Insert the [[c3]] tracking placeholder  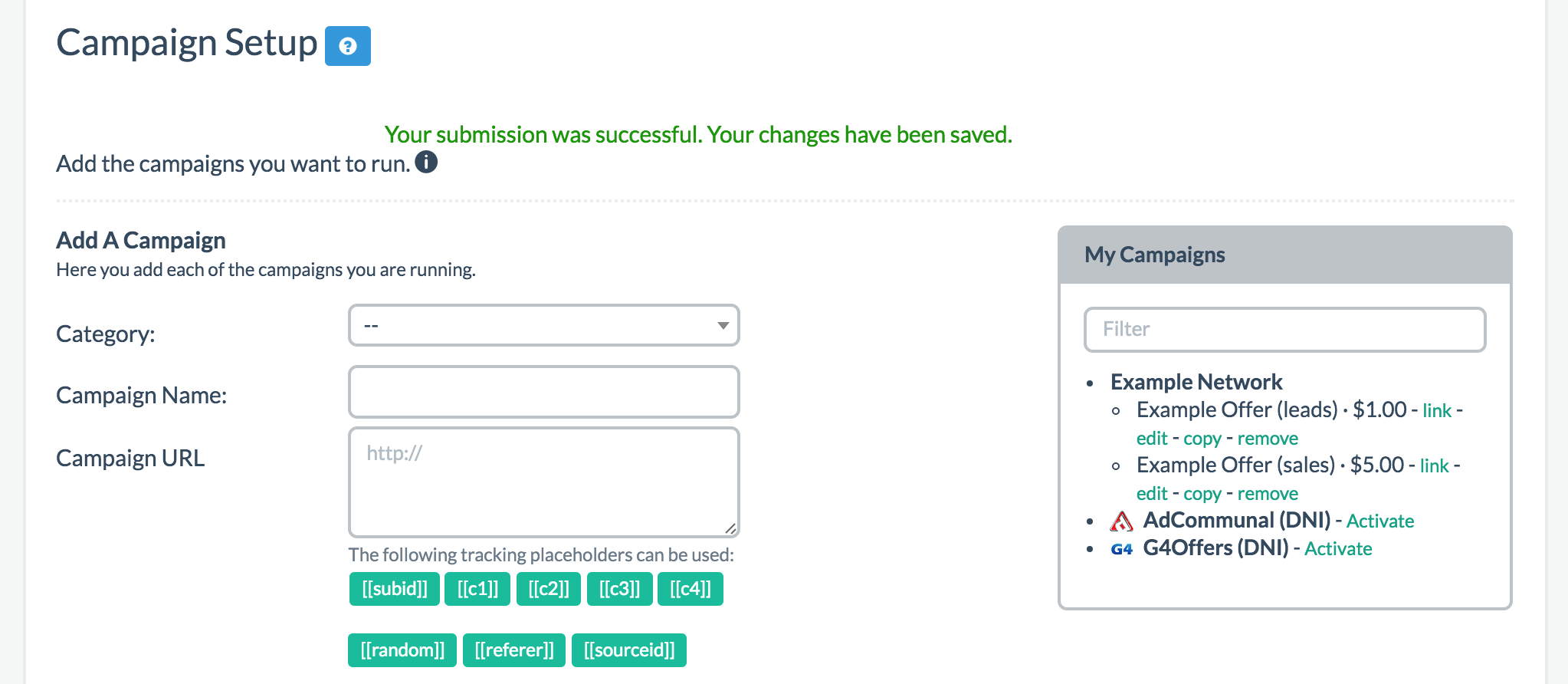click(x=619, y=588)
